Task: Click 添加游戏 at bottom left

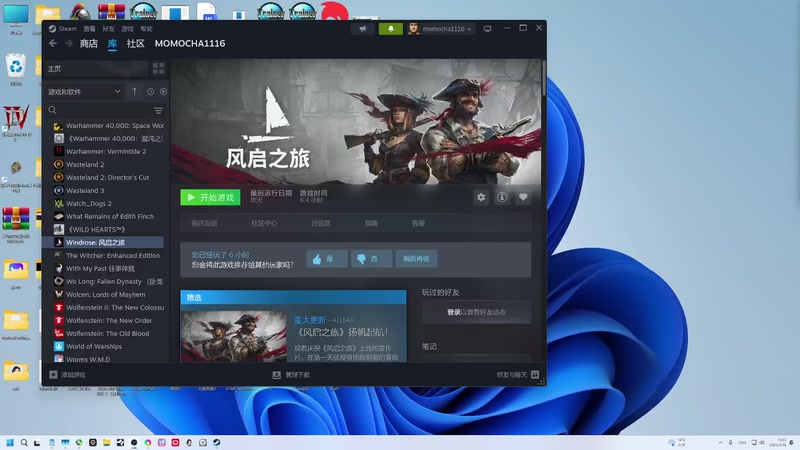Action: pos(67,374)
